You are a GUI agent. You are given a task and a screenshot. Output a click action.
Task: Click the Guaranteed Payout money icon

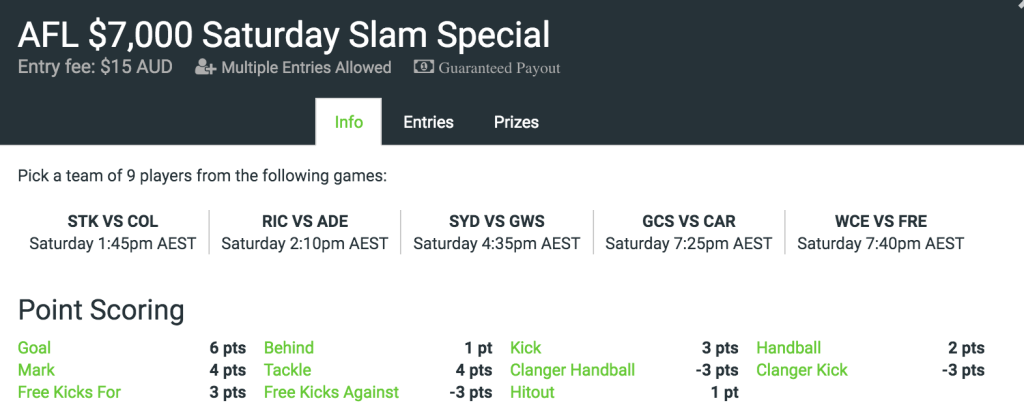424,67
